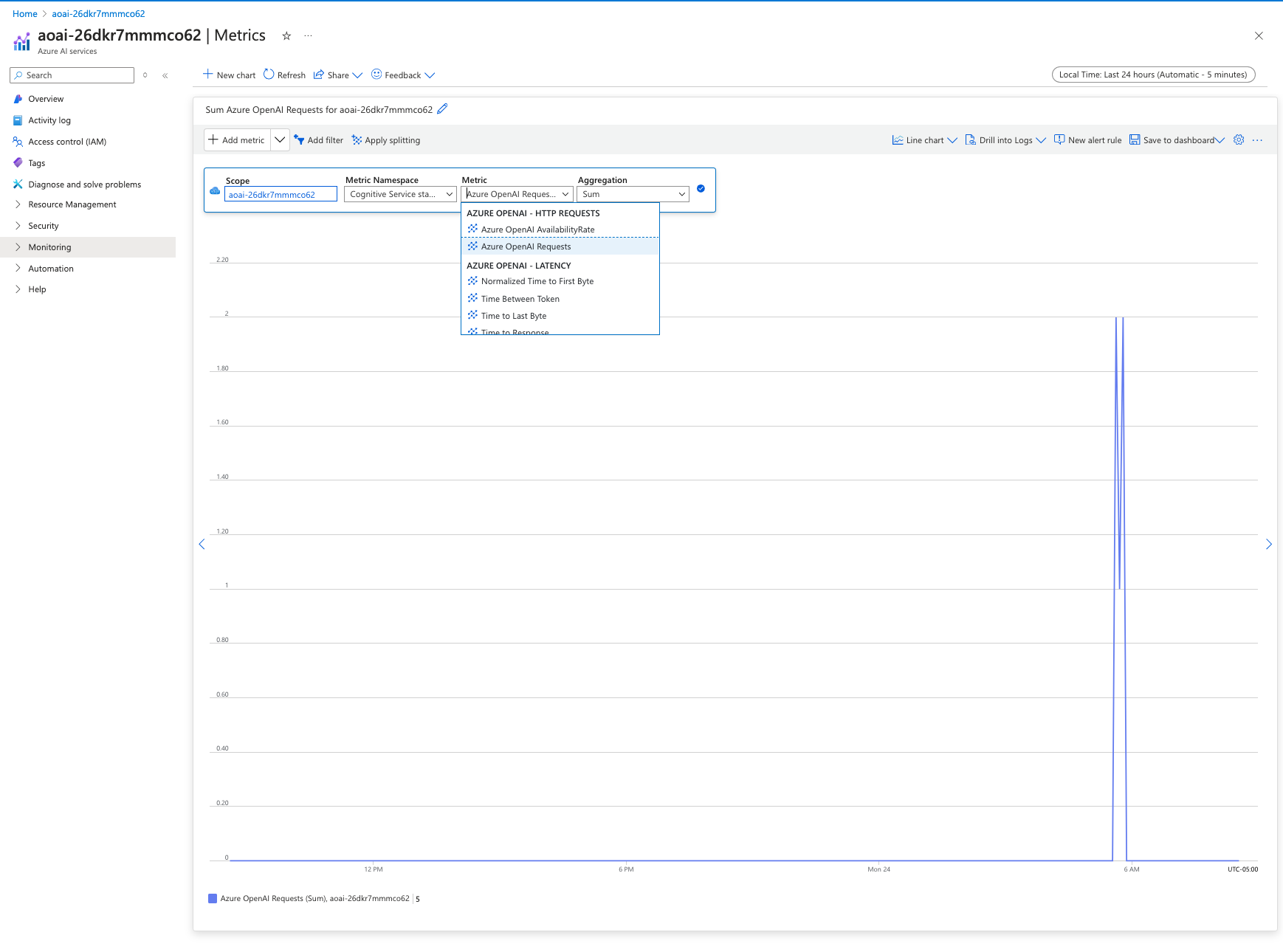Open Drill into Logs dropdown
Image resolution: width=1283 pixels, height=952 pixels.
1005,140
